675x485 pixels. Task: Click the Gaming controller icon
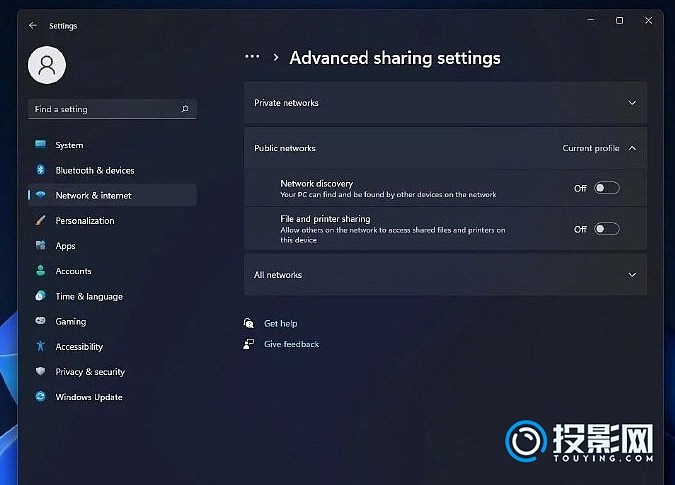point(40,321)
